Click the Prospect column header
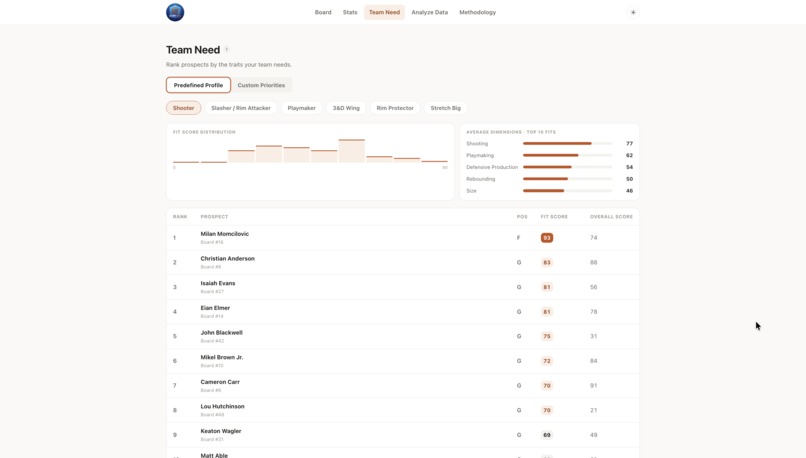This screenshot has height=458, width=806. (214, 217)
